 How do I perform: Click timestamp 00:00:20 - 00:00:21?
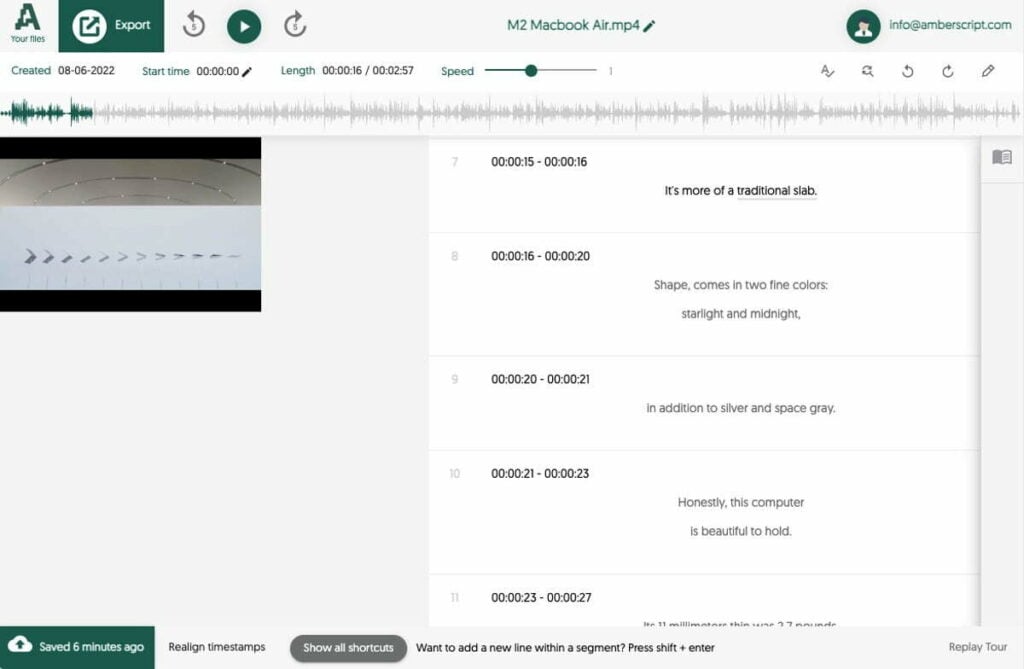coord(540,379)
